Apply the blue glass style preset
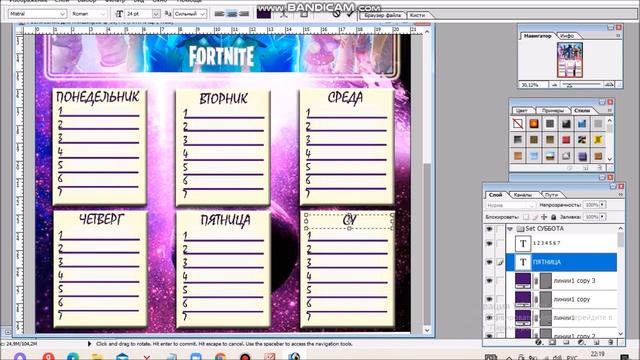The height and width of the screenshot is (360, 640). [x=582, y=123]
